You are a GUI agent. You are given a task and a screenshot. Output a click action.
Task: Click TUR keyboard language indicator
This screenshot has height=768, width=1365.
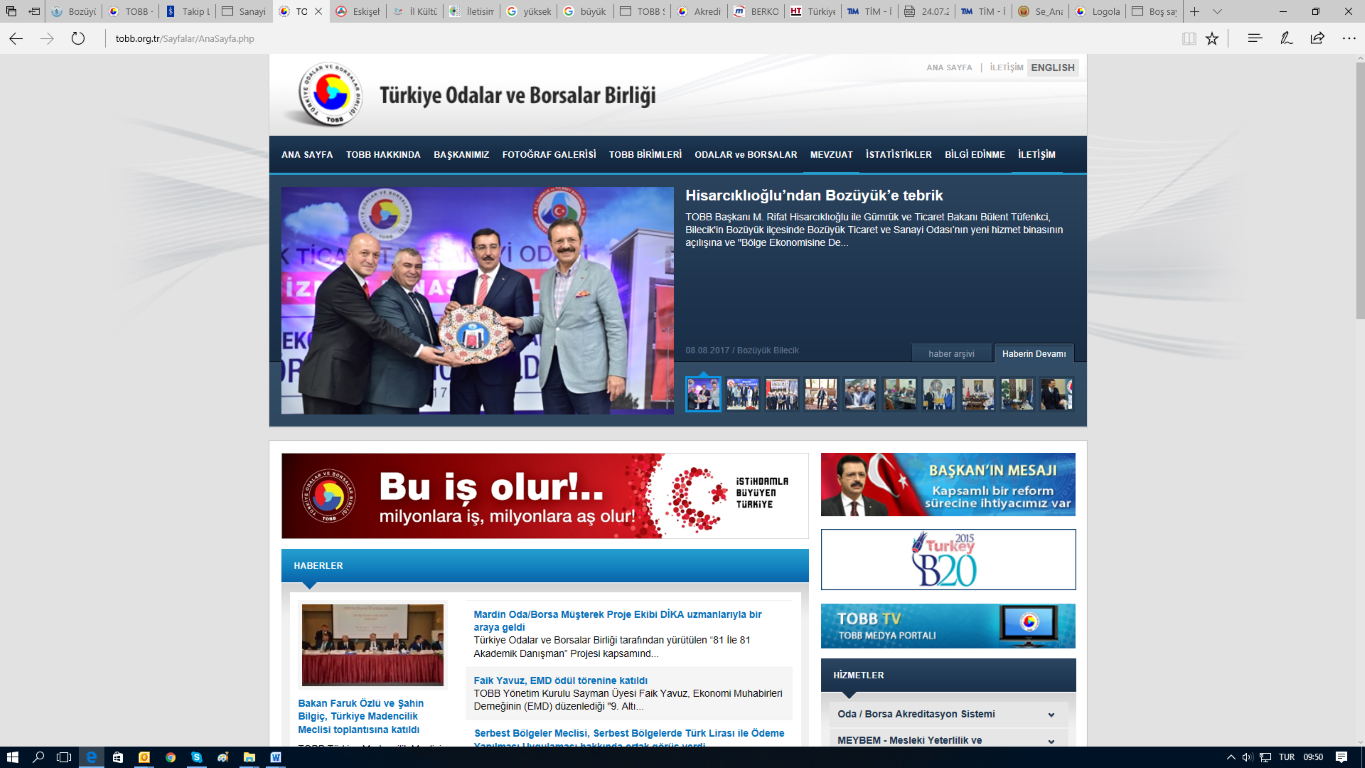(x=1286, y=757)
